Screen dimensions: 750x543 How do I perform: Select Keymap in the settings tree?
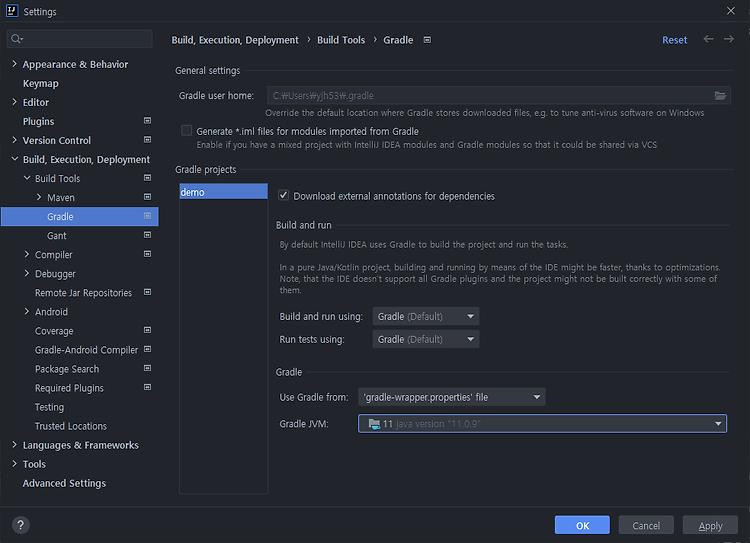coord(41,83)
